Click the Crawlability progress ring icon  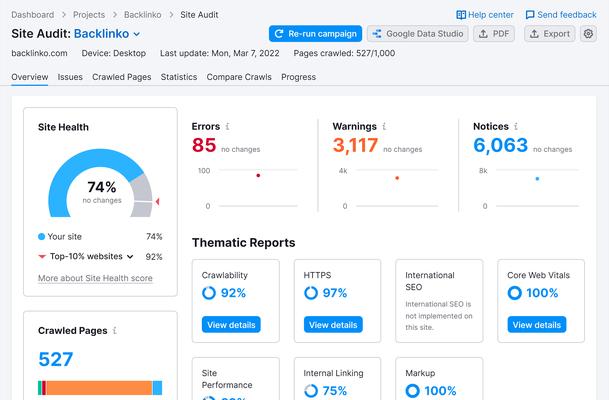click(x=209, y=293)
